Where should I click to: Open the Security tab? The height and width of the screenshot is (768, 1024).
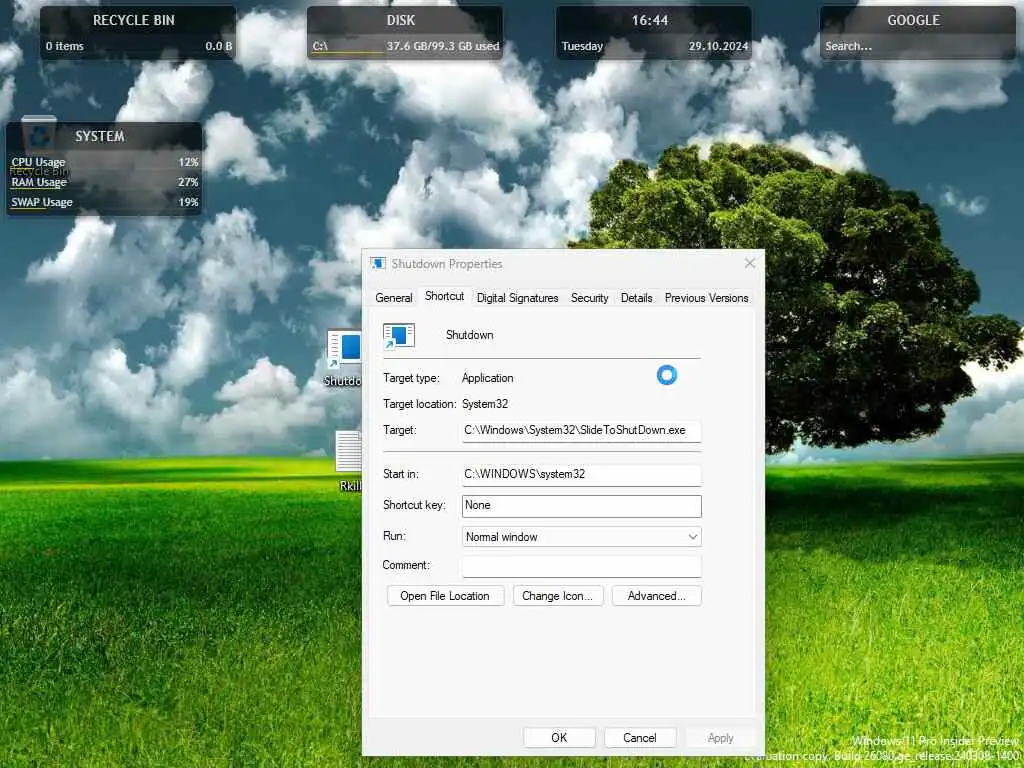click(589, 298)
